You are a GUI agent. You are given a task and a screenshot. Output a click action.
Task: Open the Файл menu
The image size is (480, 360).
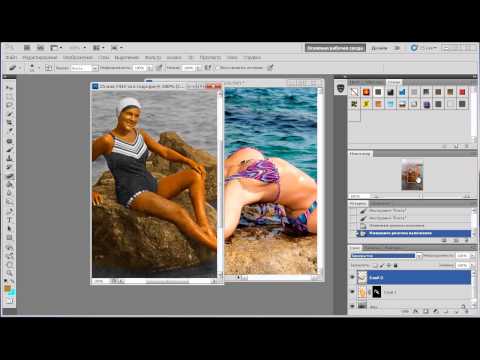point(11,57)
